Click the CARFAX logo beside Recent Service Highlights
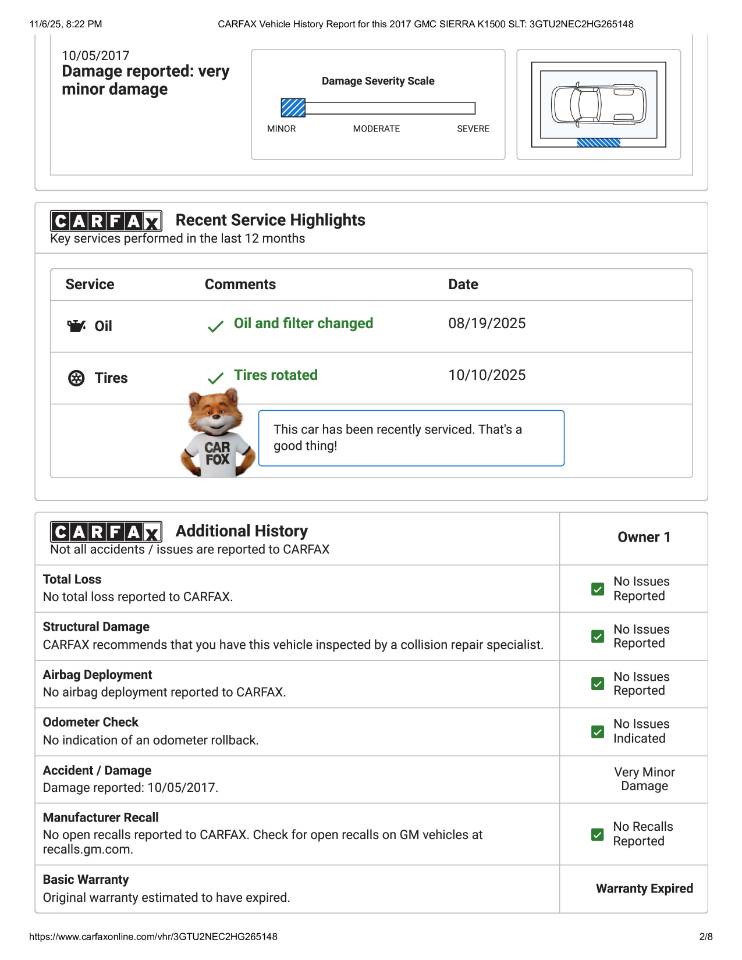Image resolution: width=742 pixels, height=960 pixels. tap(106, 221)
